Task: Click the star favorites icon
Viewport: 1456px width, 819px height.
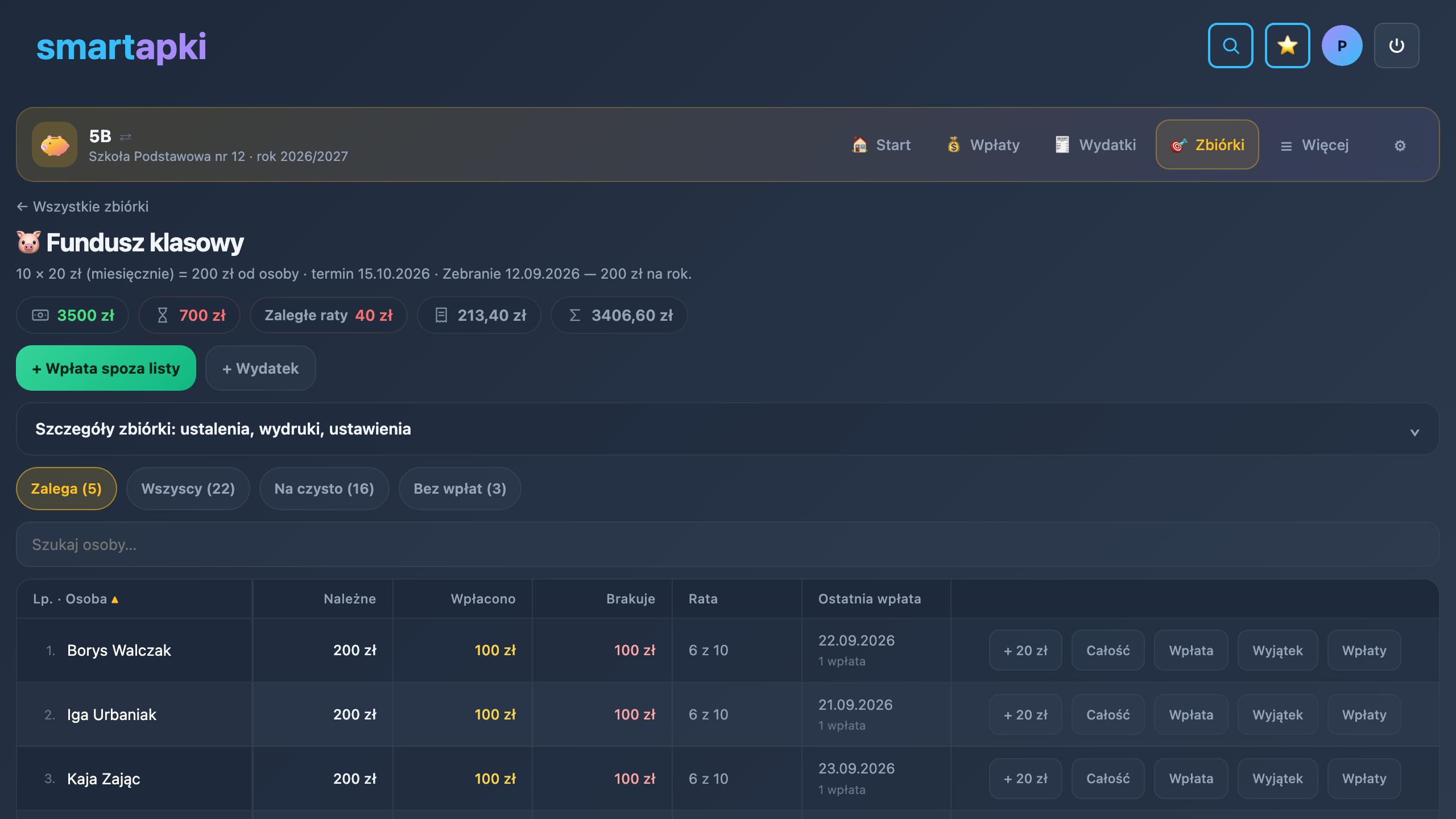Action: tap(1287, 45)
